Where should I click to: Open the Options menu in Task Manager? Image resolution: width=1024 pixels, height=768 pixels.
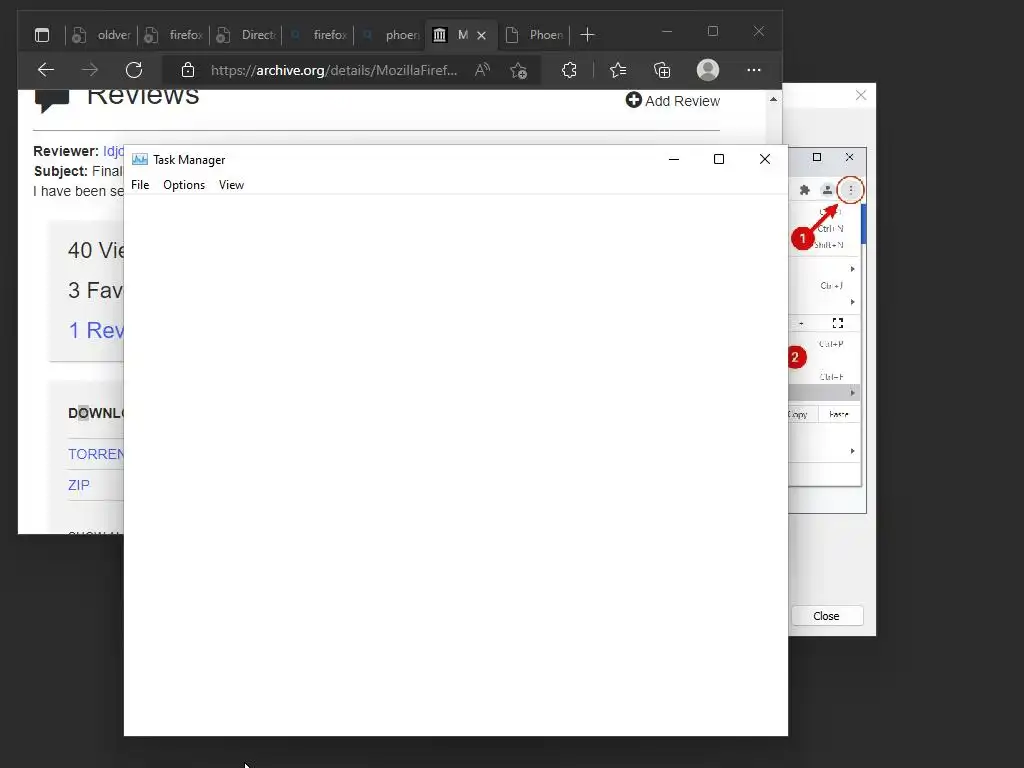click(x=184, y=185)
